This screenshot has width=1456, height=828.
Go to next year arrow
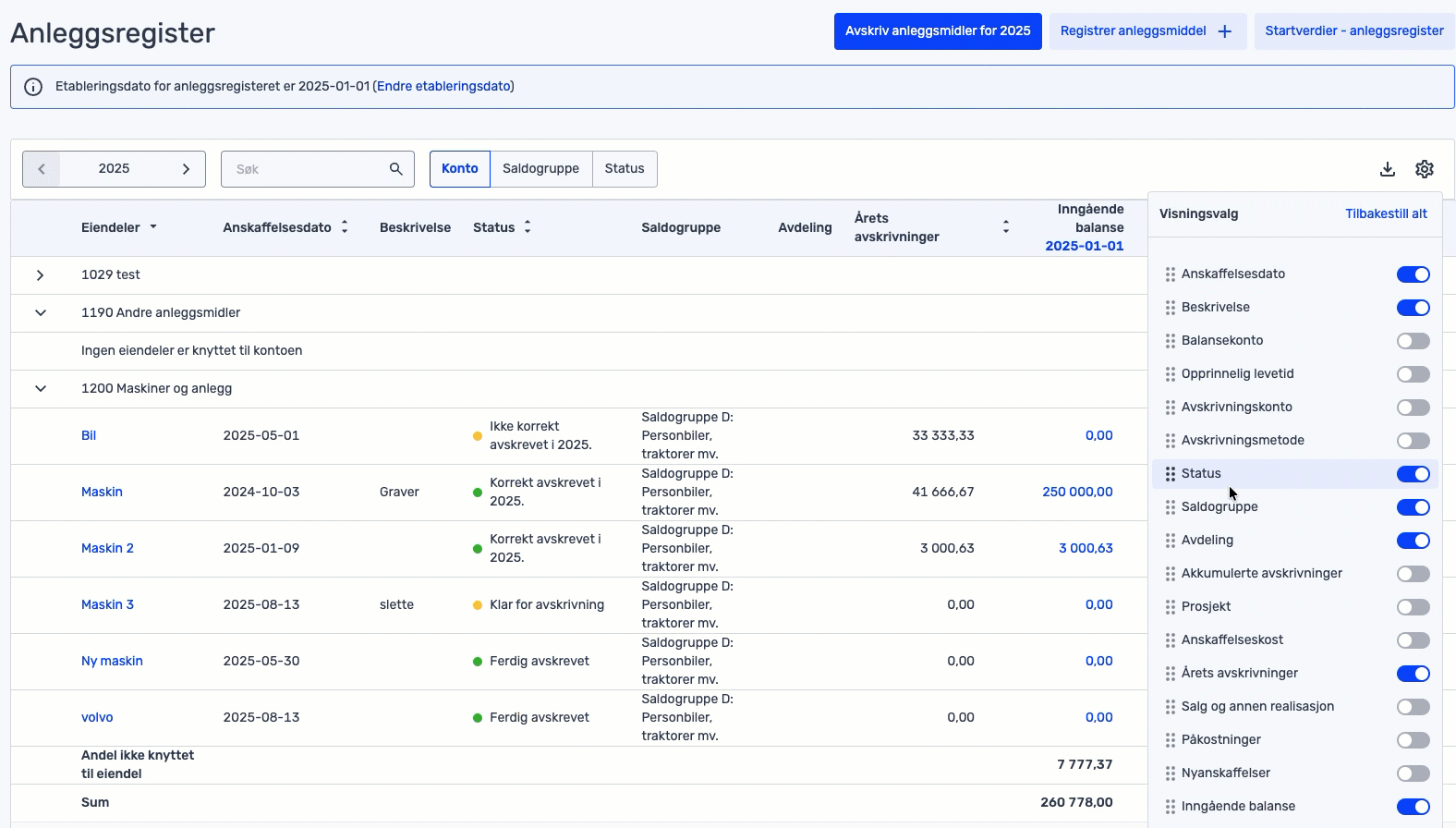pyautogui.click(x=186, y=169)
